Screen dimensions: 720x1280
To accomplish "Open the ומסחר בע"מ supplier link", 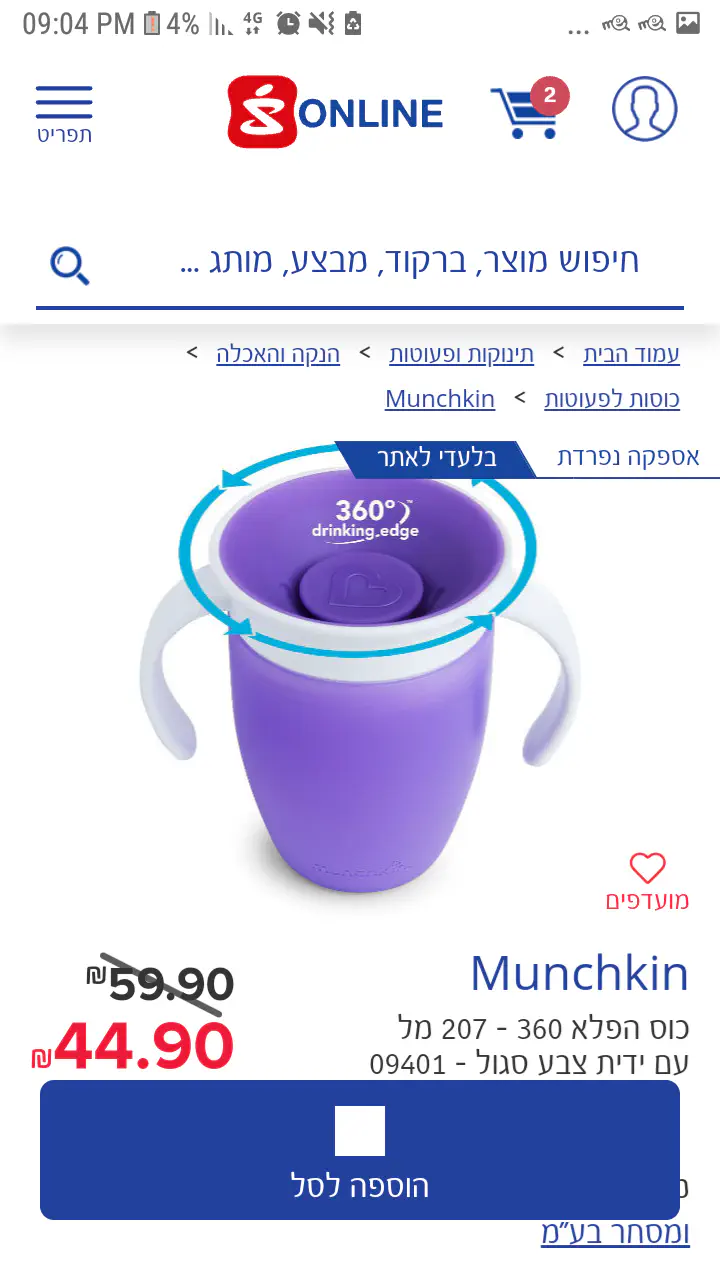I will click(x=615, y=1233).
